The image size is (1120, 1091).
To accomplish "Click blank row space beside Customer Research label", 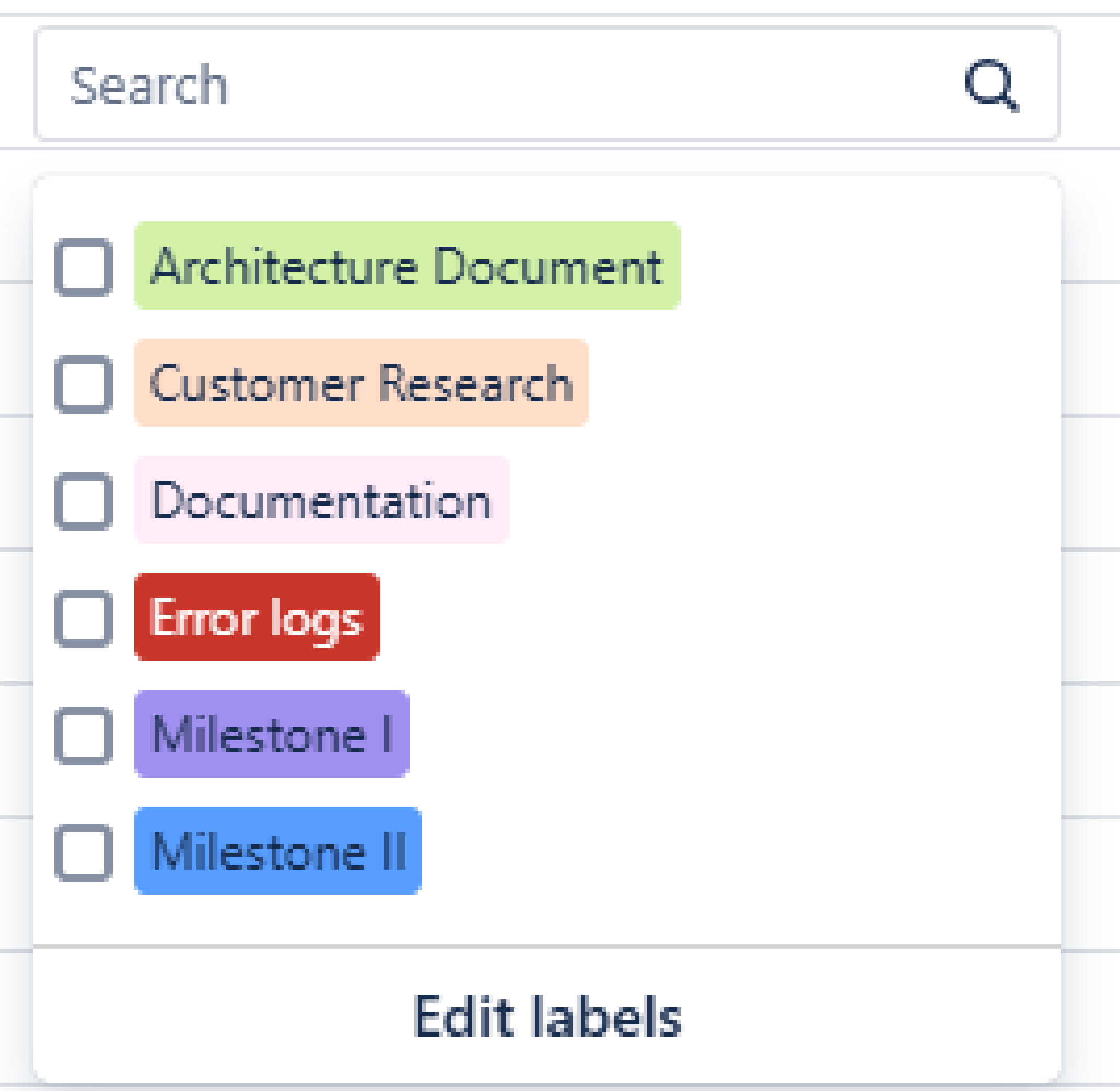I will tap(802, 383).
